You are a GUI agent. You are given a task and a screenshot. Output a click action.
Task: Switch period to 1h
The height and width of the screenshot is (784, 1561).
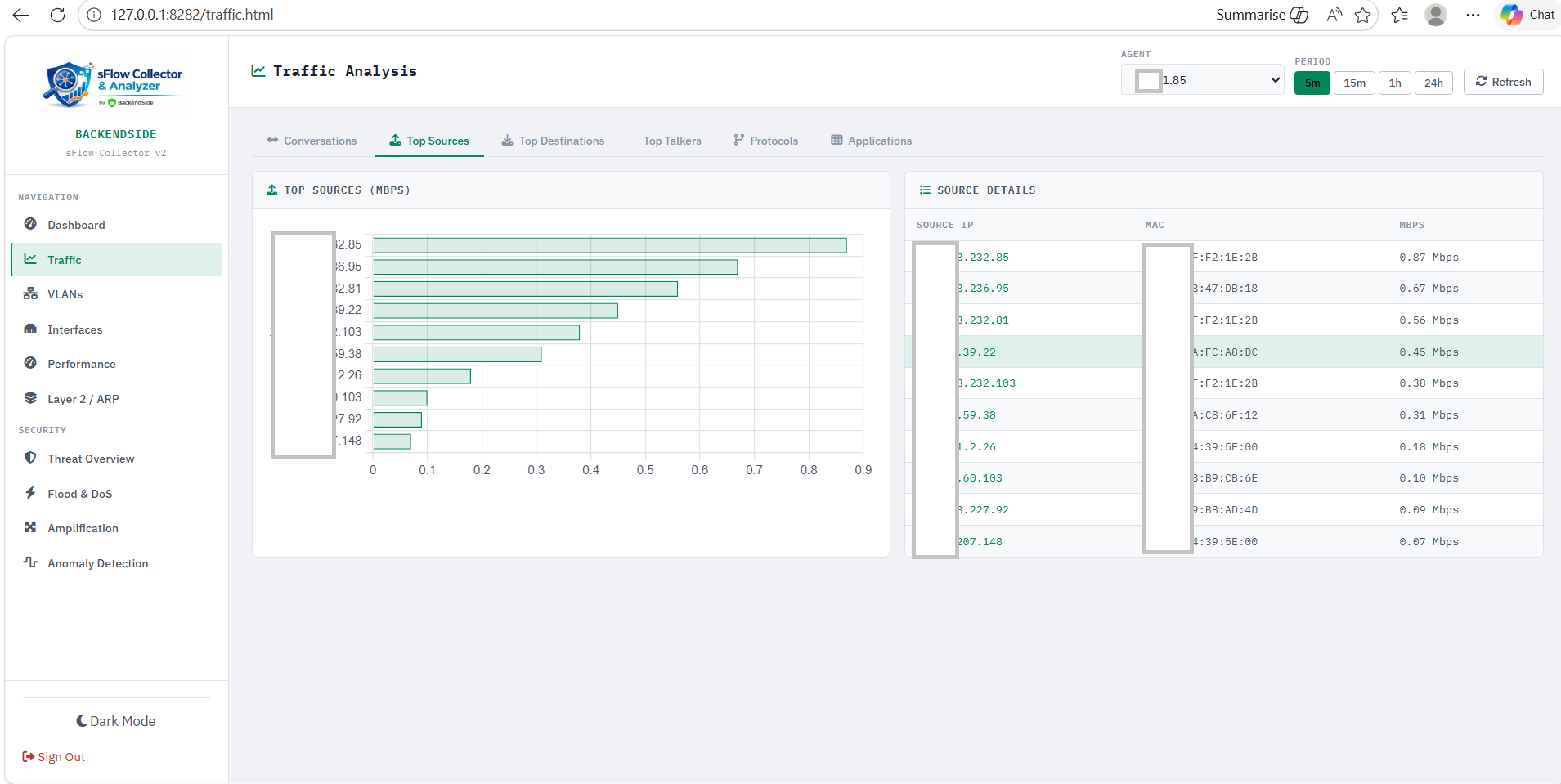[x=1395, y=83]
